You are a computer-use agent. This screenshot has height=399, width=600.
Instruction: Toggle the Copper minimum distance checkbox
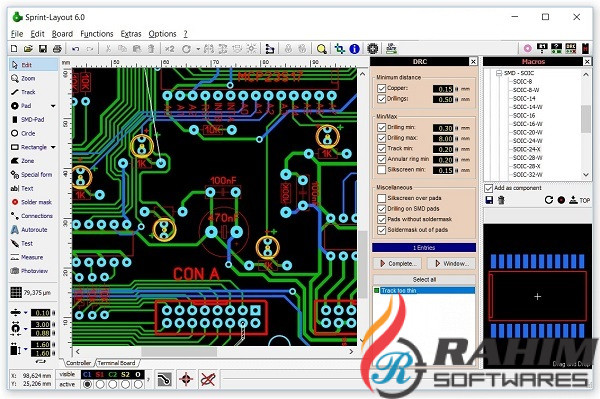(381, 88)
